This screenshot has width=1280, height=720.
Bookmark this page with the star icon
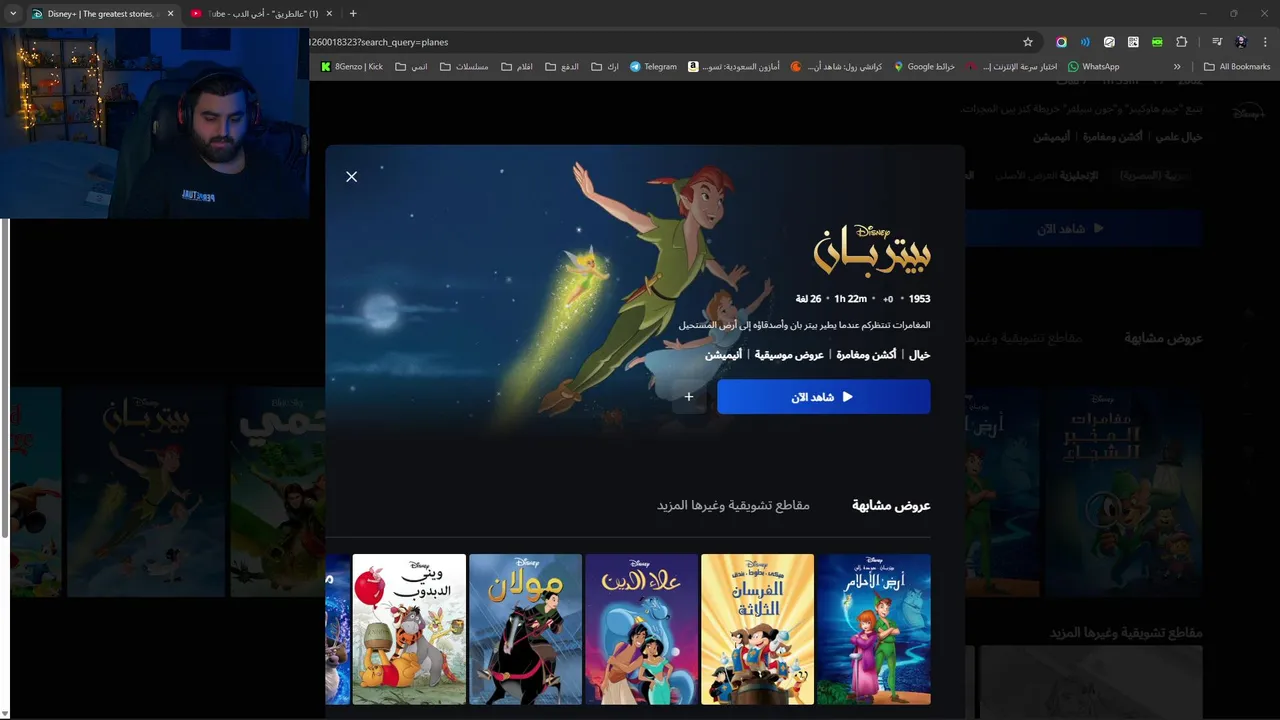pos(1028,42)
